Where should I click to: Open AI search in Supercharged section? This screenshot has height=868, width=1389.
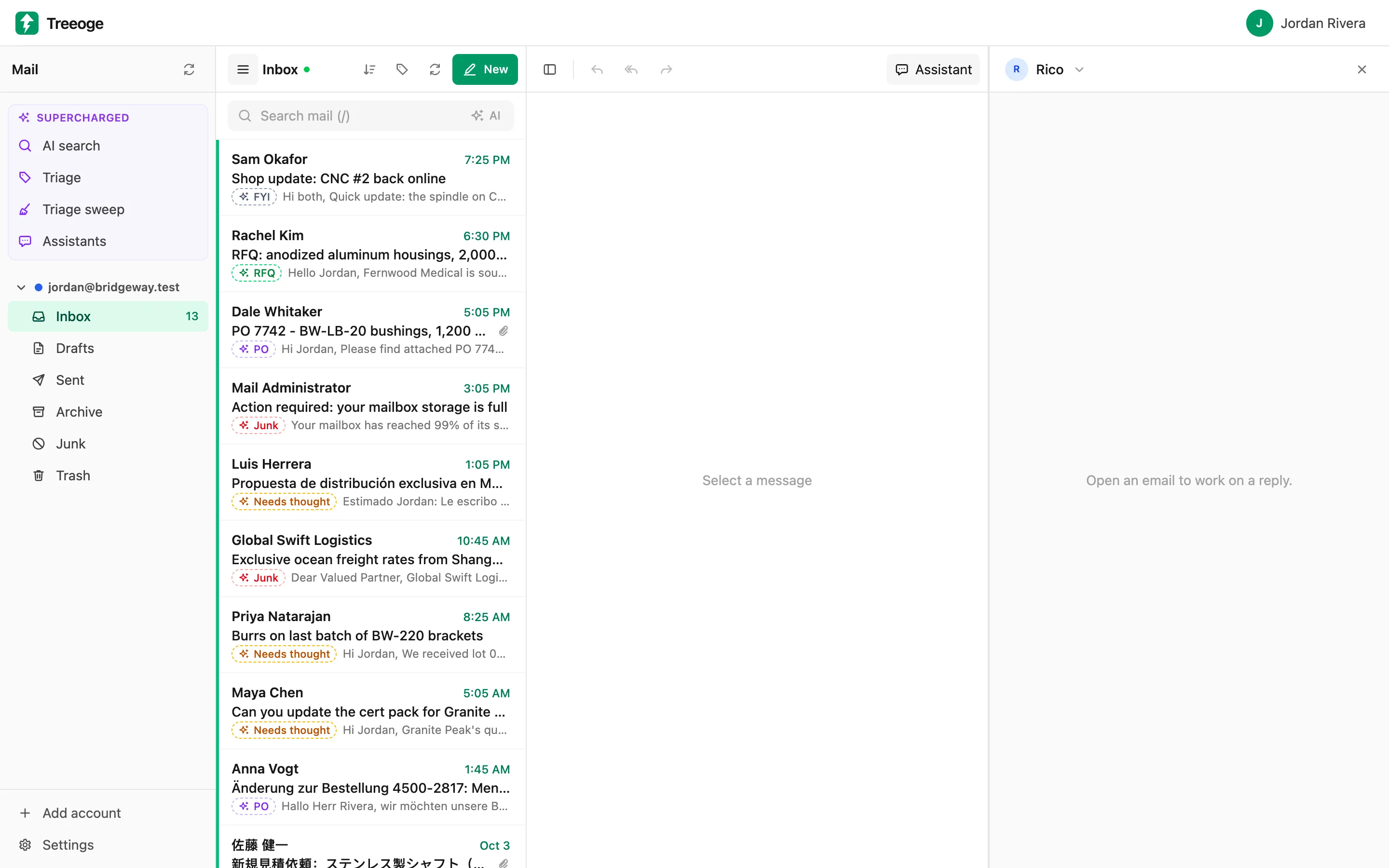coord(108,146)
